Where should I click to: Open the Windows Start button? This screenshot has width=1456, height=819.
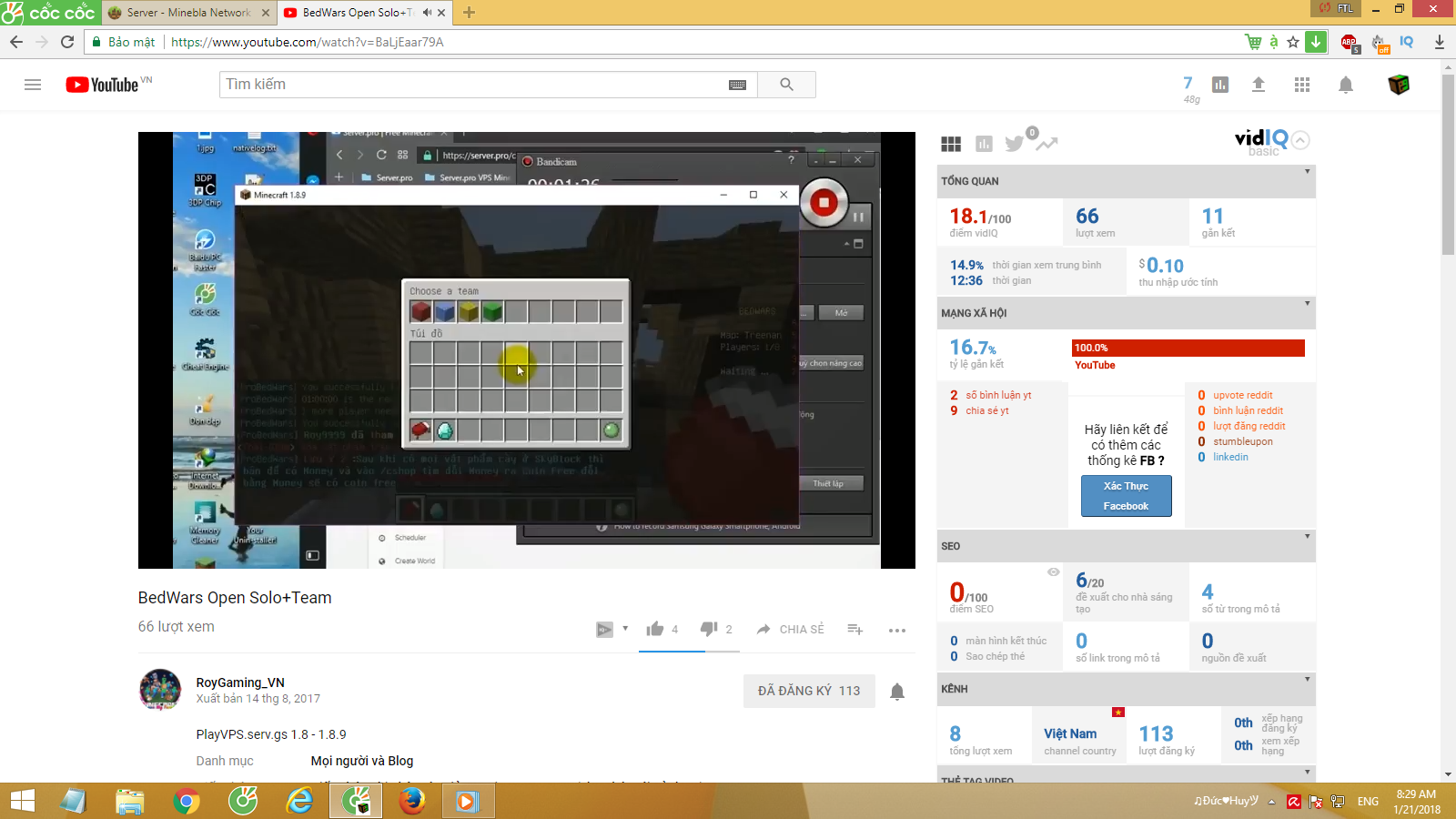pyautogui.click(x=23, y=801)
